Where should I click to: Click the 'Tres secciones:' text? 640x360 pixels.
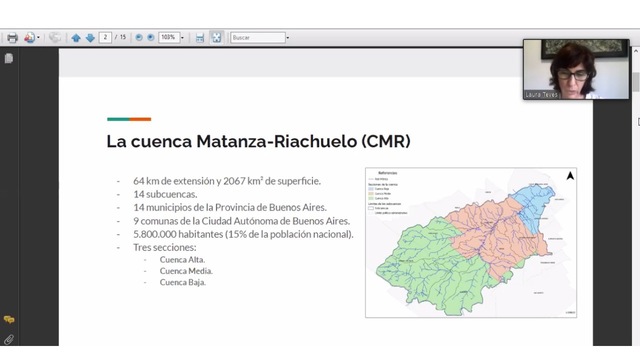[x=164, y=247]
